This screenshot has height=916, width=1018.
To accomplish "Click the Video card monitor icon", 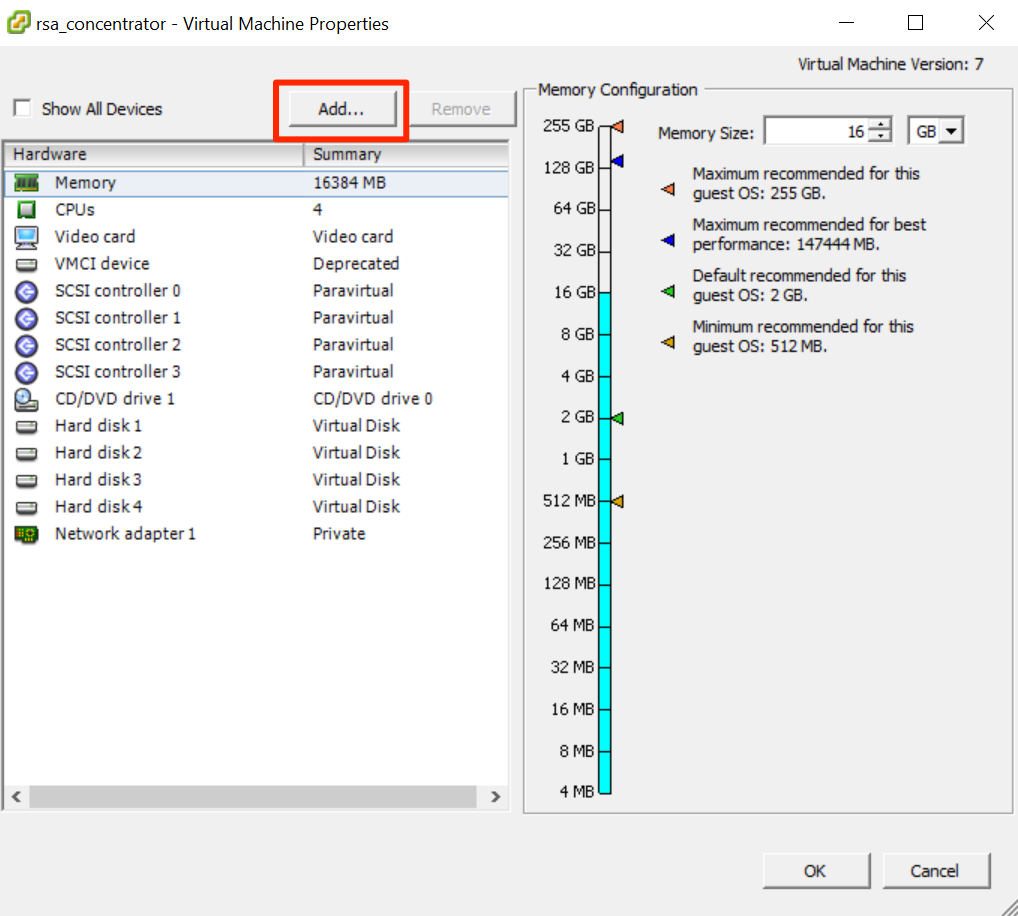I will (x=27, y=237).
